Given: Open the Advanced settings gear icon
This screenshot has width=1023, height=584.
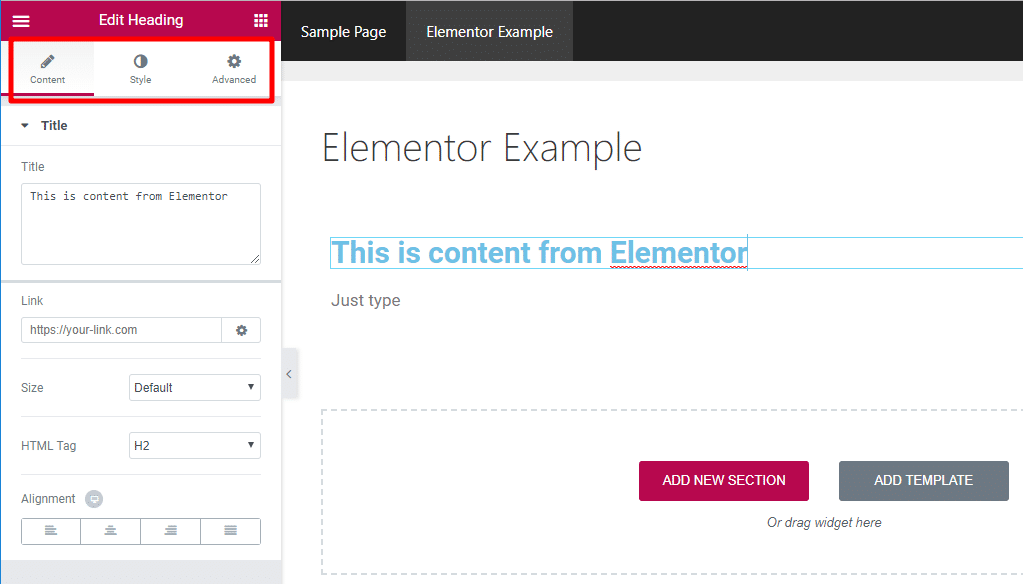Looking at the screenshot, I should coord(232,63).
